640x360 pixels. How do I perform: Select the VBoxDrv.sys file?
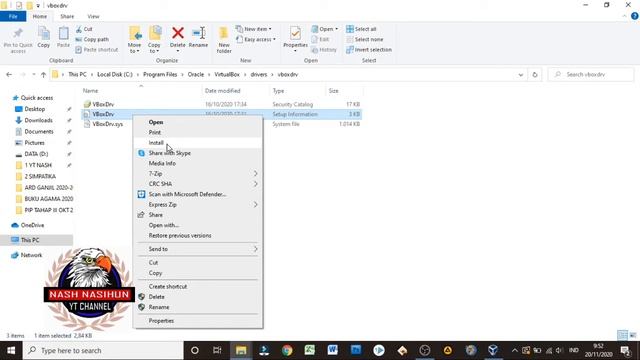pos(107,124)
